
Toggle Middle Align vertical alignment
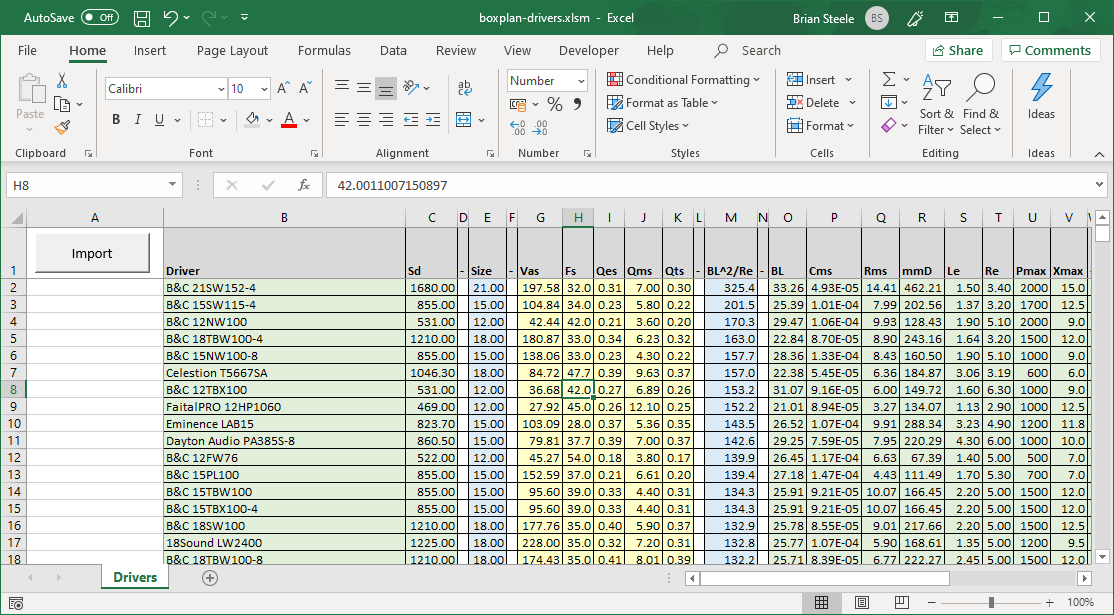364,88
